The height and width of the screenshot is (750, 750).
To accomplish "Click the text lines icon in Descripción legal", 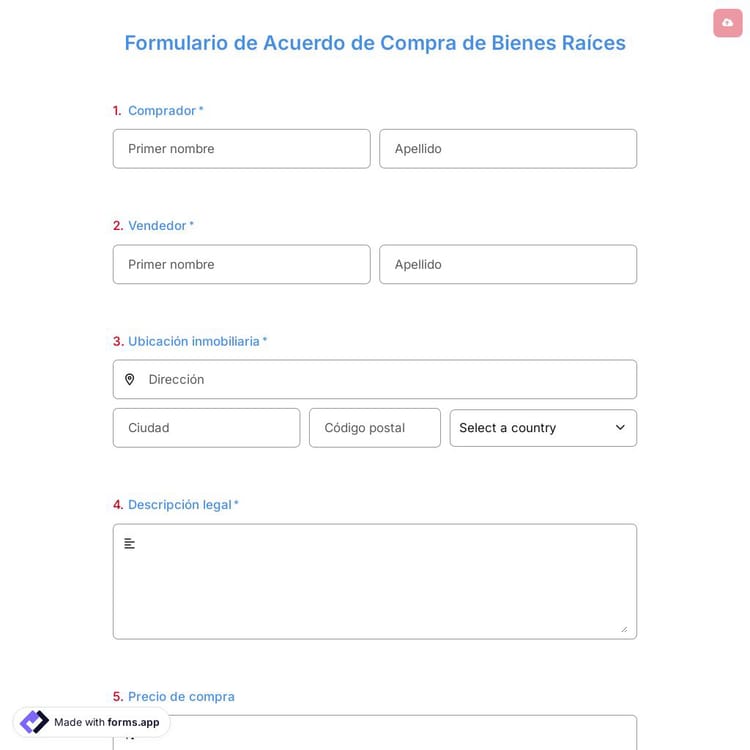I will [129, 544].
